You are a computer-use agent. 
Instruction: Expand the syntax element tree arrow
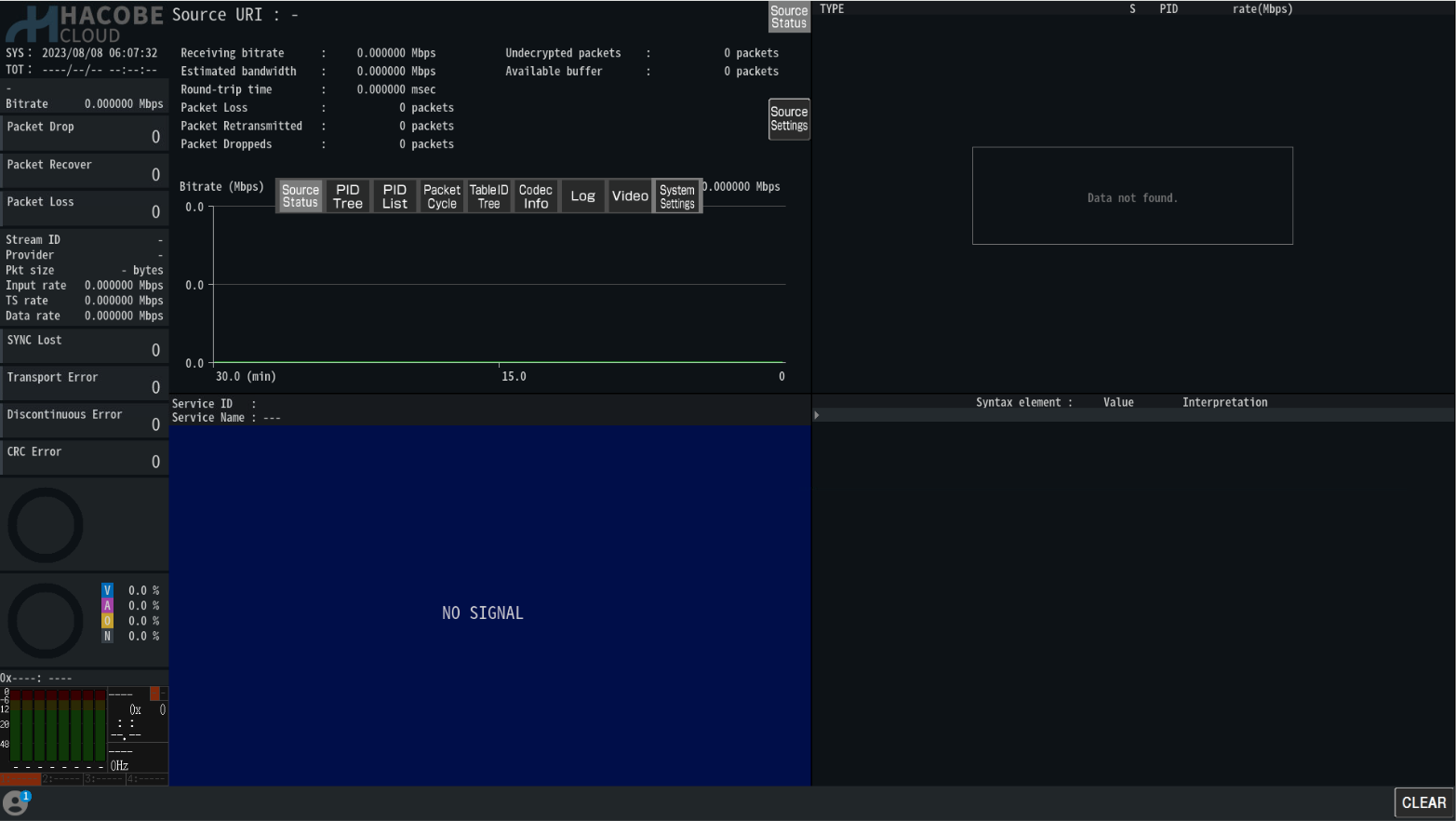pyautogui.click(x=817, y=415)
